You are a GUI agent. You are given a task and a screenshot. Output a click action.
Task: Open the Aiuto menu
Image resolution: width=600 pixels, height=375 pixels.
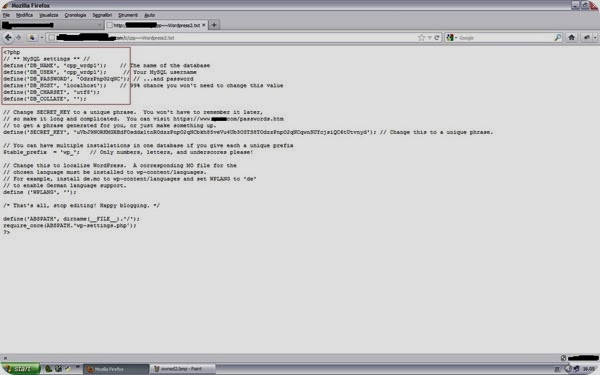click(x=149, y=15)
